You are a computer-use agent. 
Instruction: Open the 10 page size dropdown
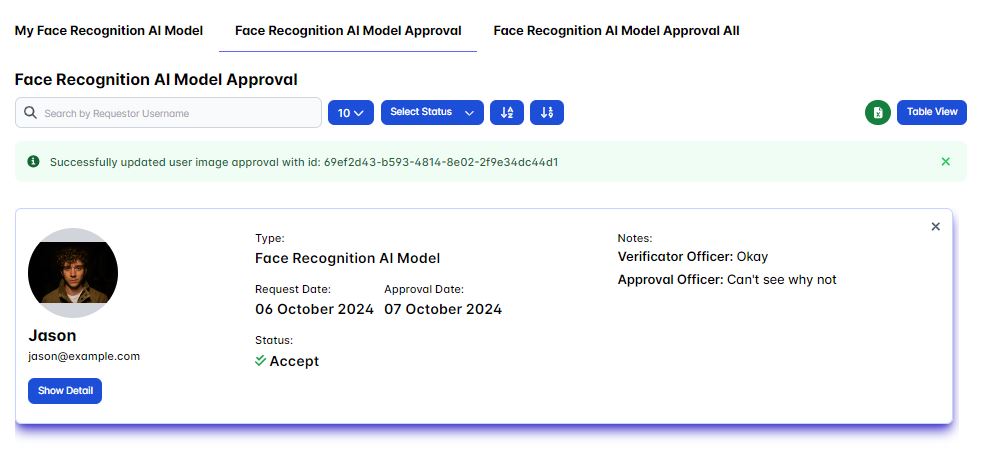pos(350,113)
